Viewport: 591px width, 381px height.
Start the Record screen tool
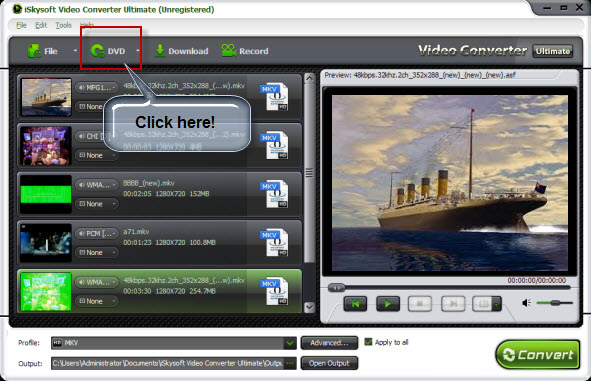(245, 51)
